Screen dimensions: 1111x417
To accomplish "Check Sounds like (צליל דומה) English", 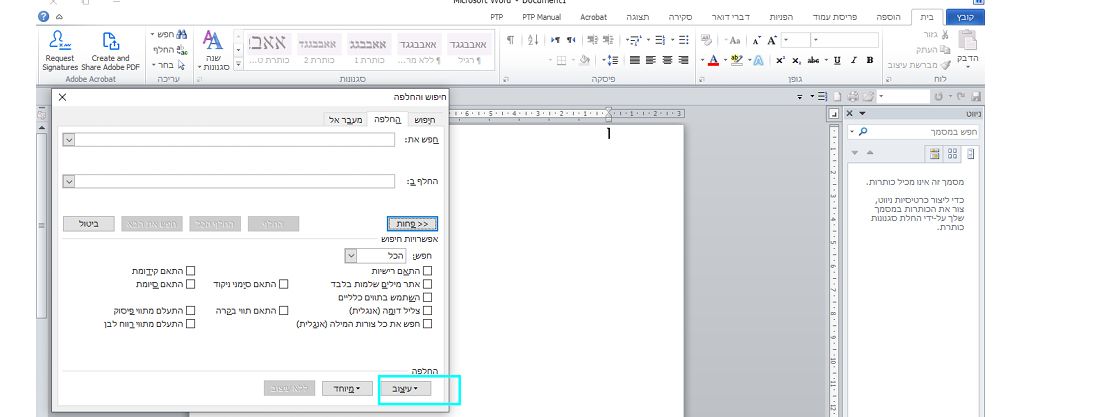I will coord(427,311).
